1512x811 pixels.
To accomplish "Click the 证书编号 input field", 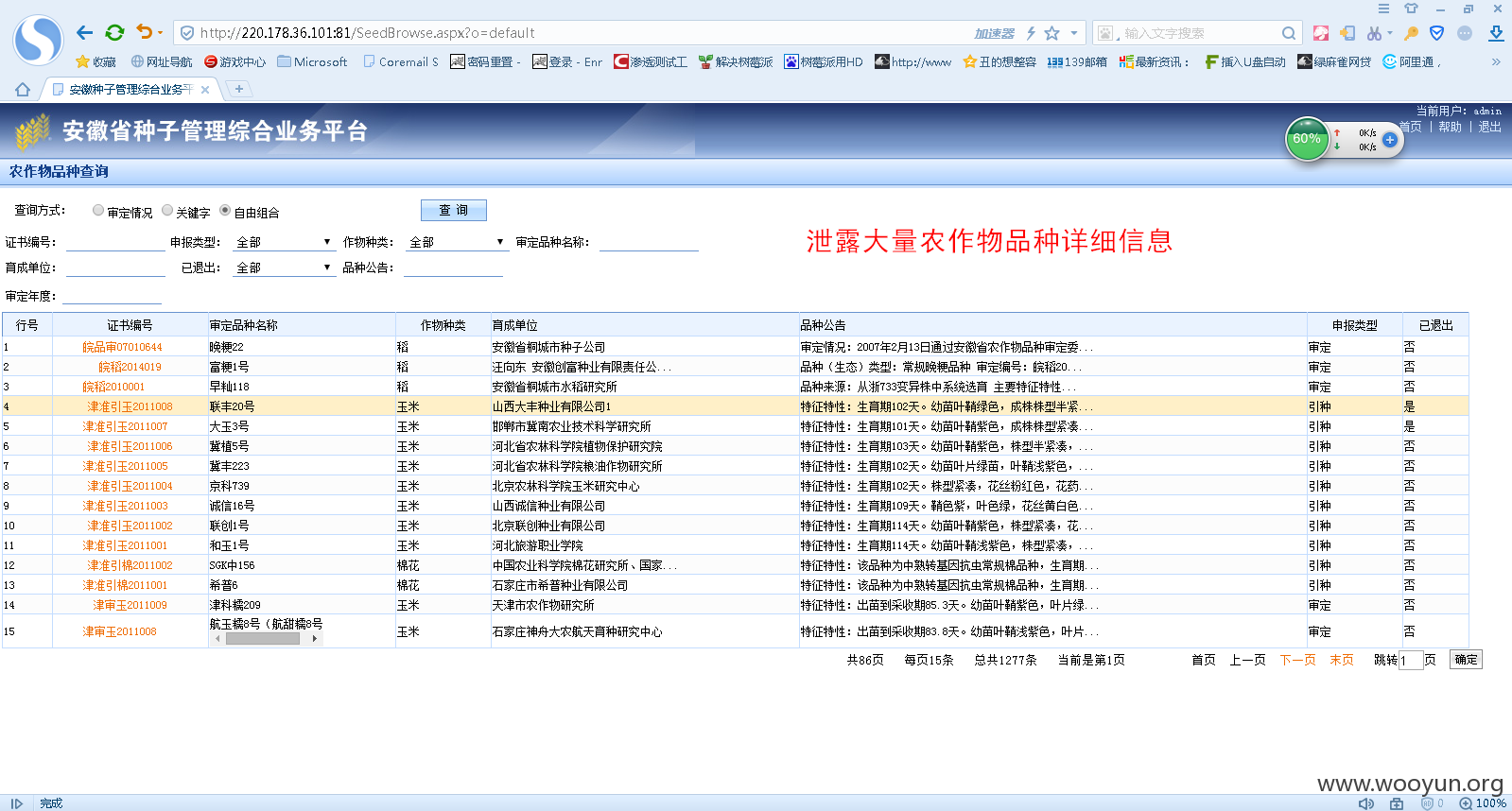I will coord(115,243).
